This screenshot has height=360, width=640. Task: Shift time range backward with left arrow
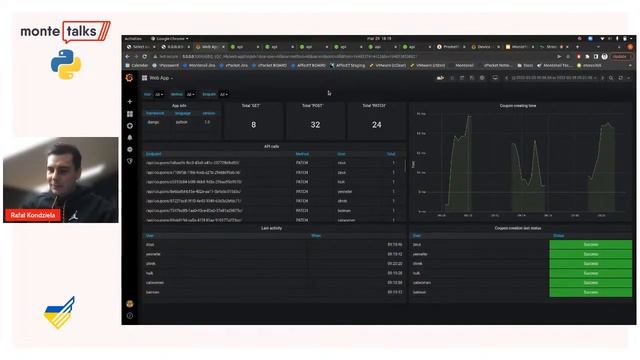coord(506,78)
